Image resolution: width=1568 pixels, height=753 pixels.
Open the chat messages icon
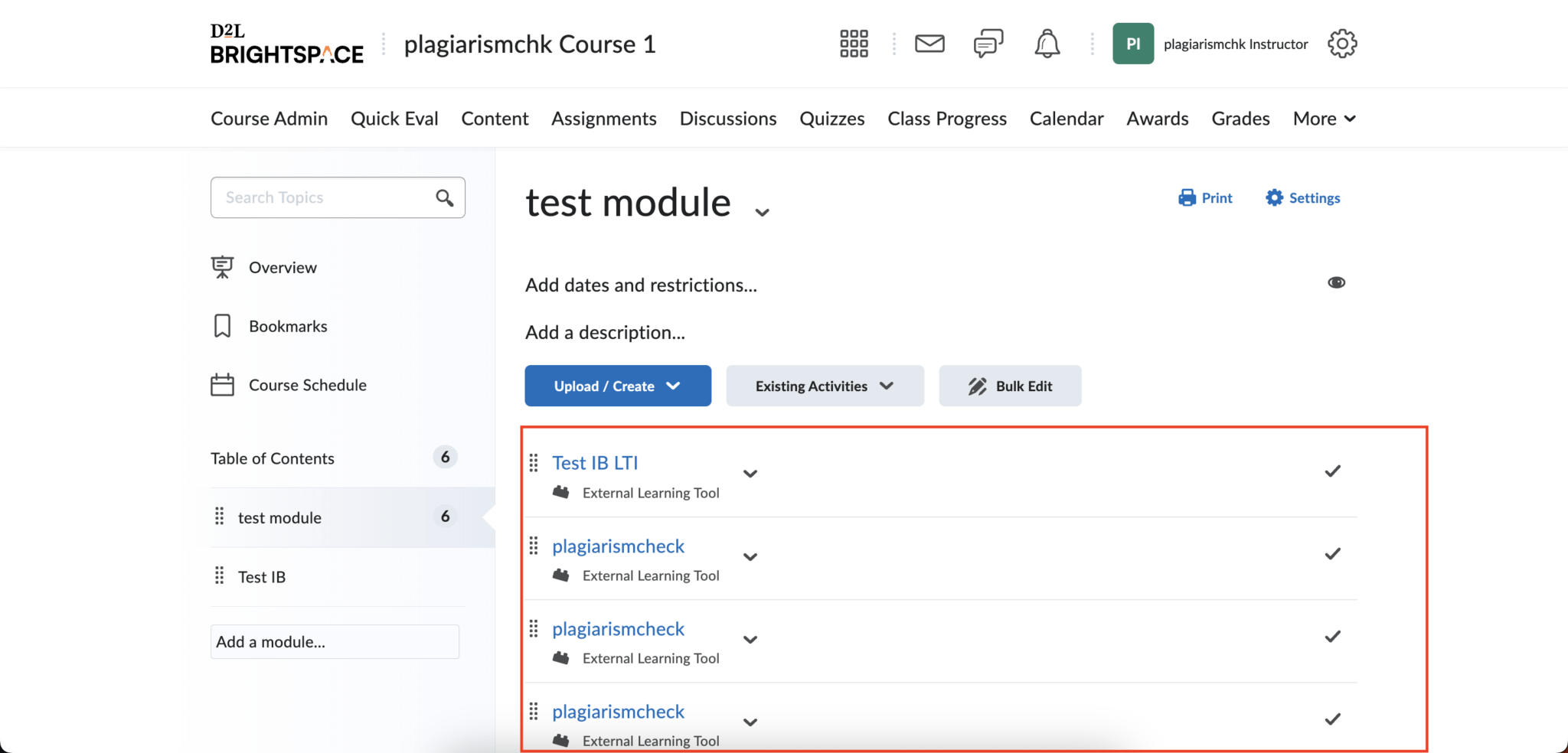click(x=987, y=44)
